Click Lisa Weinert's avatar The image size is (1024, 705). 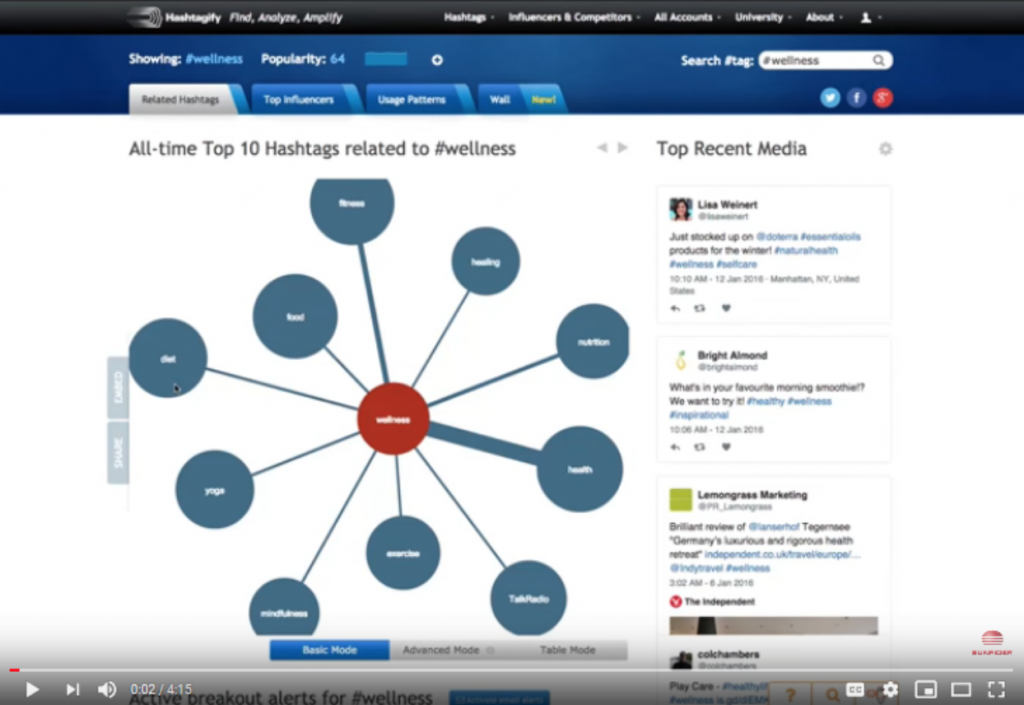(x=680, y=210)
